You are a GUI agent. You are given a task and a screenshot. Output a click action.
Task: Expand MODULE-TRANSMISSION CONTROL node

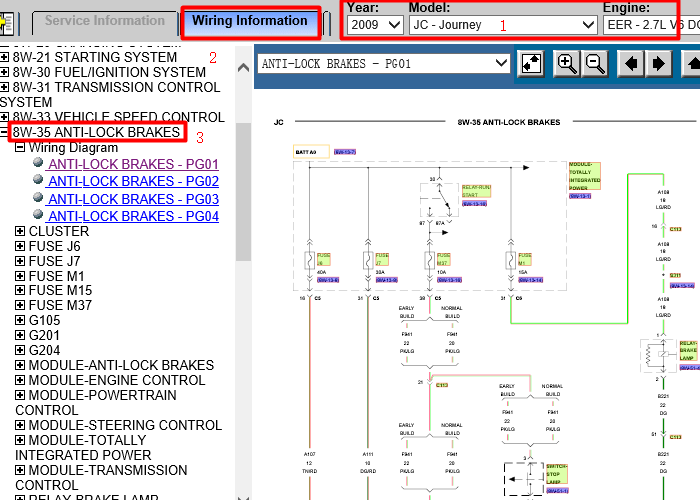(20, 470)
